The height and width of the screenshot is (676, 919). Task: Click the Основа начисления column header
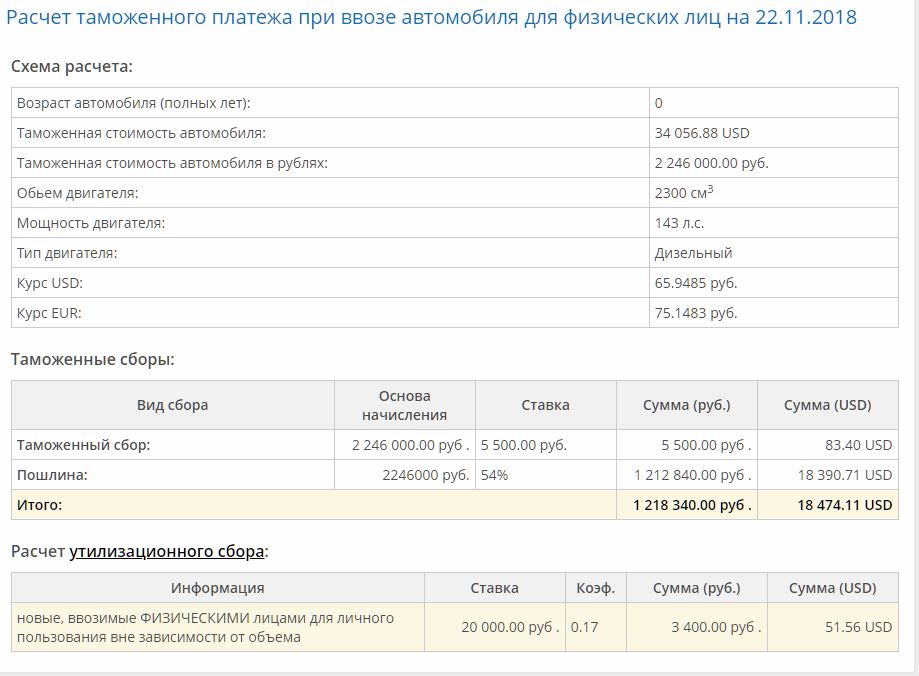click(x=404, y=405)
